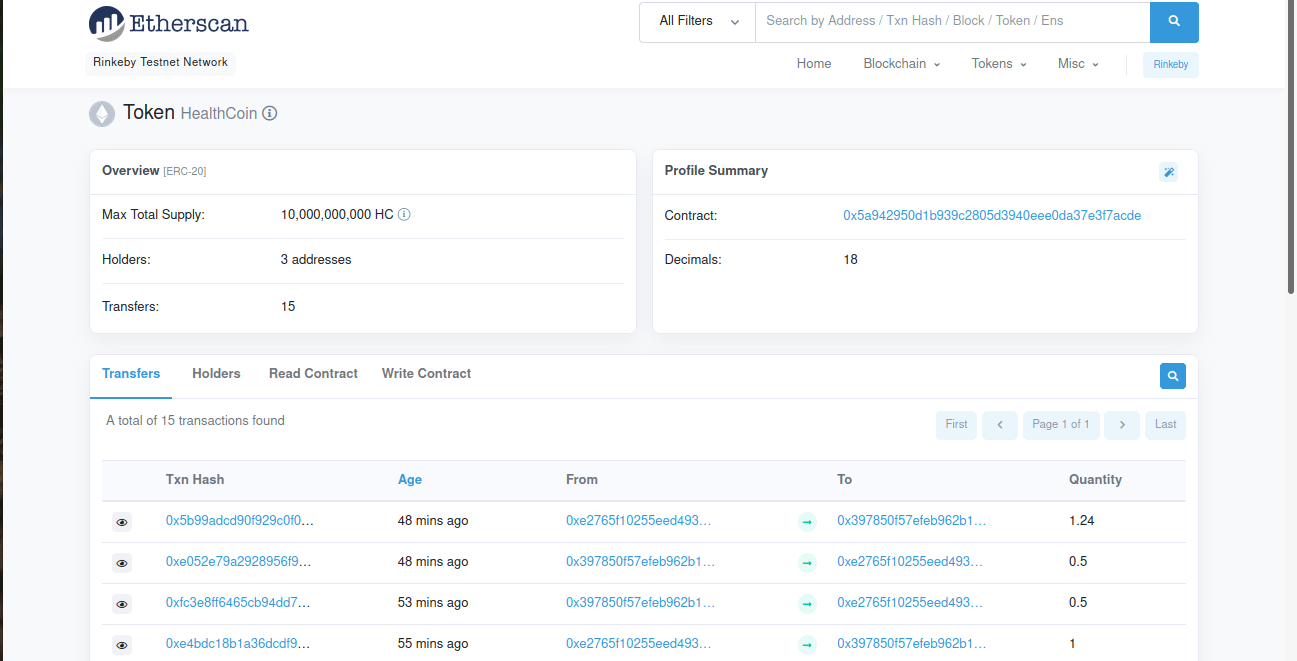Click the 10,000,000,000 HC supply value
Viewport: 1297px width, 661px height.
[x=337, y=215]
